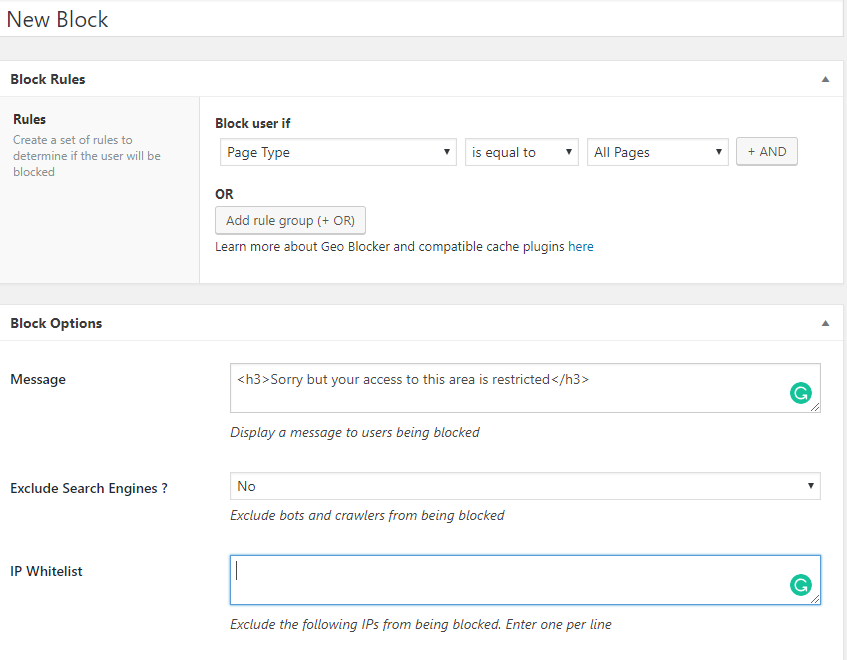Open the 'is equal to' operator dropdown
The width and height of the screenshot is (847, 660).
pyautogui.click(x=521, y=152)
